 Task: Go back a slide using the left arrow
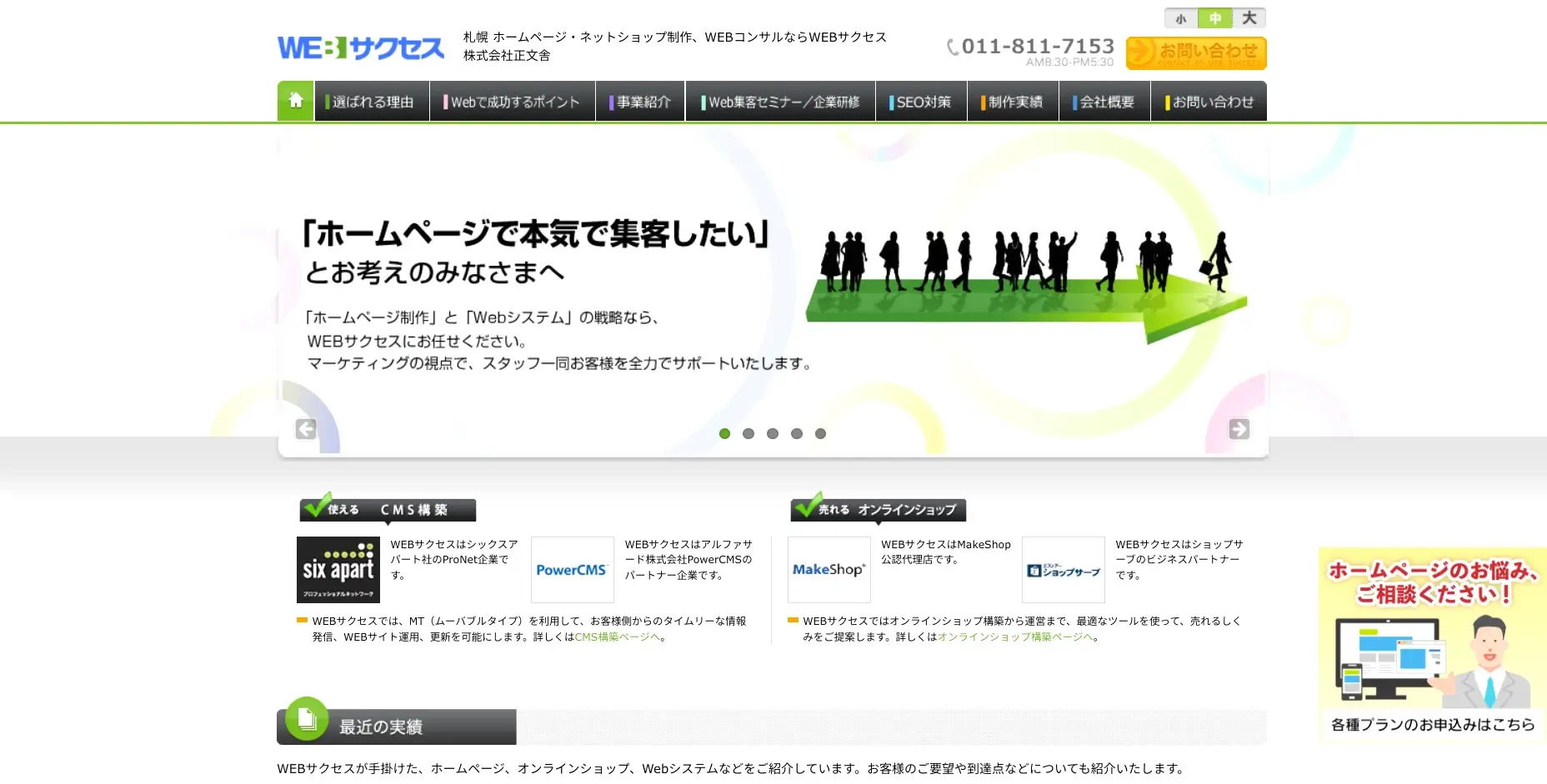[306, 429]
